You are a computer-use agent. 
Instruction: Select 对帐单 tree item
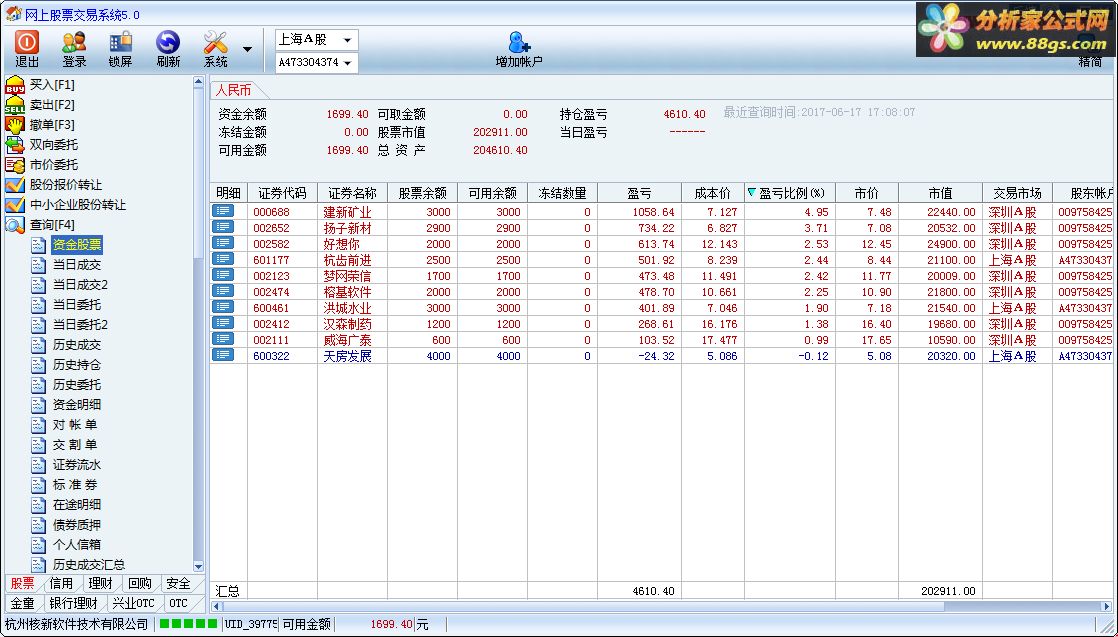click(75, 424)
